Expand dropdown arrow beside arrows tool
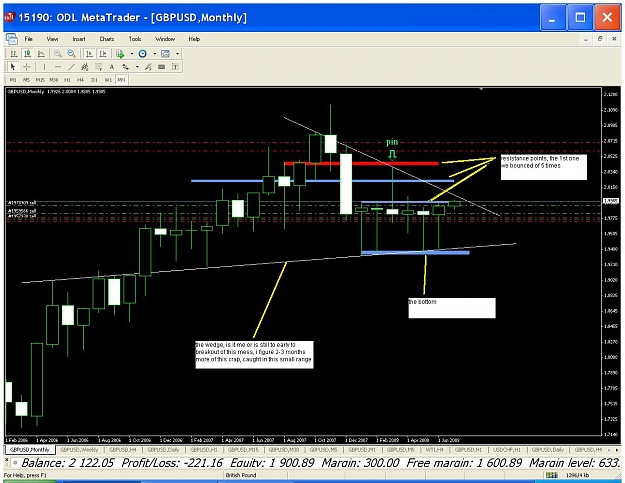This screenshot has height=483, width=625. [x=137, y=67]
